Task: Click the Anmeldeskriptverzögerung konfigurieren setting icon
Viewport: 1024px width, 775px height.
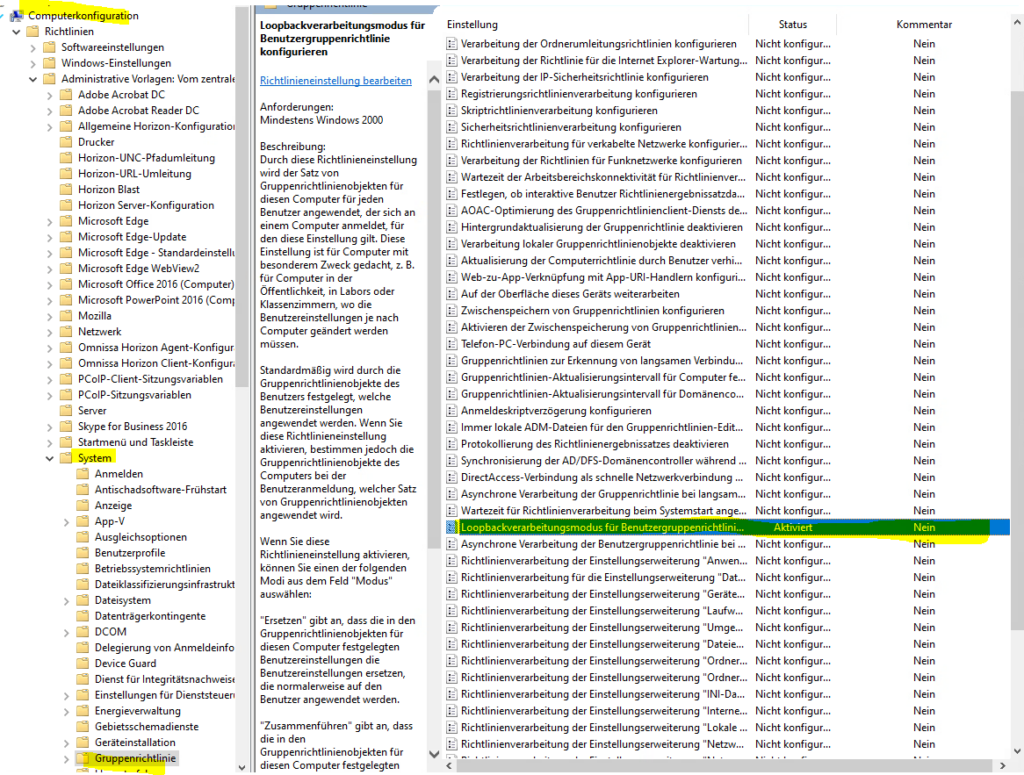Action: (x=452, y=411)
